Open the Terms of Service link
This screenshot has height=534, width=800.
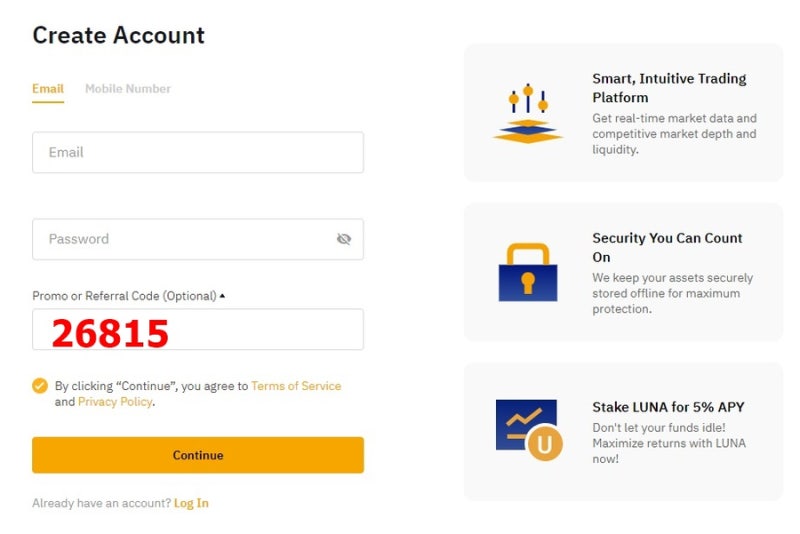click(296, 386)
